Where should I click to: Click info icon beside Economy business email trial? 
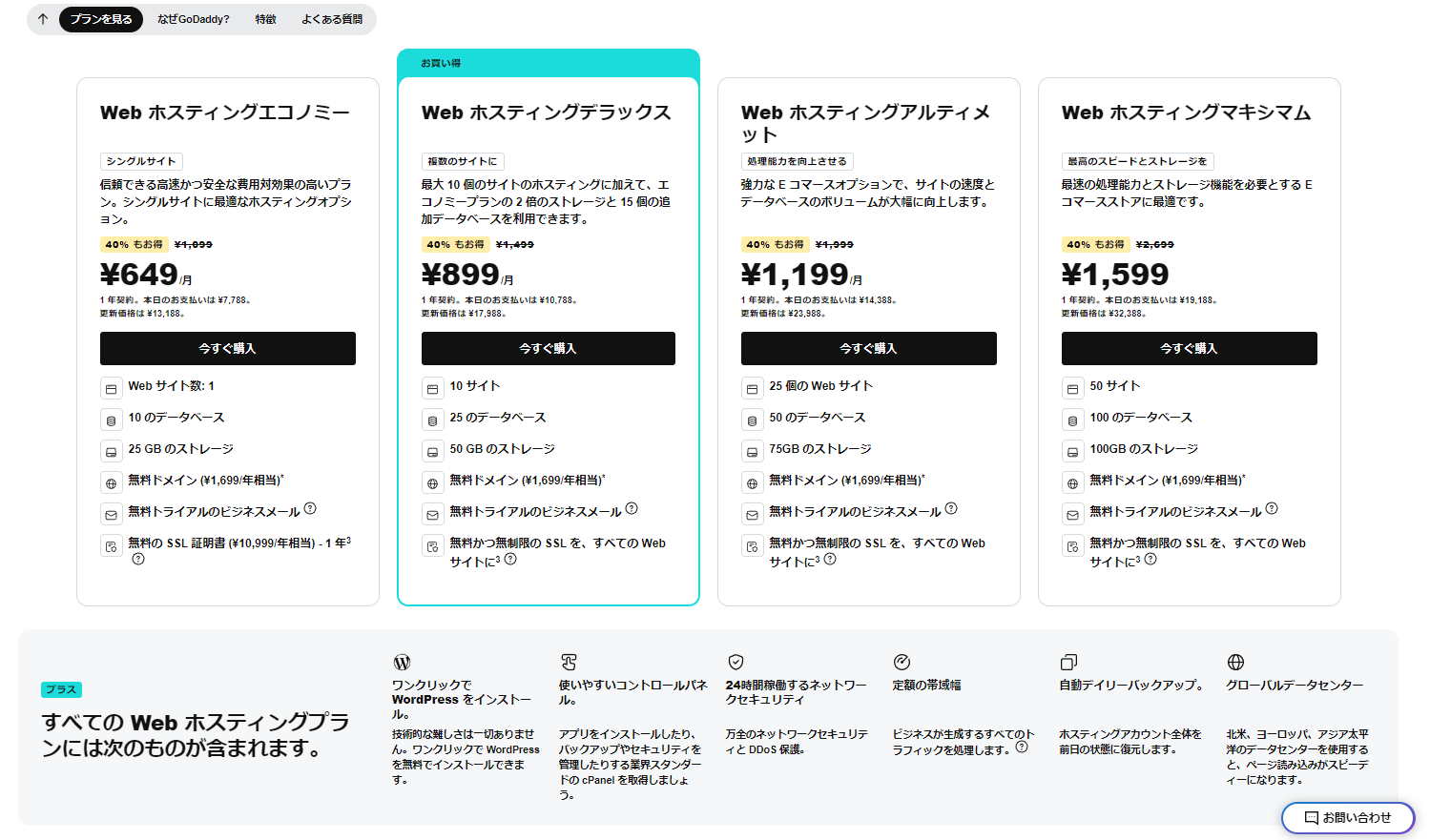[x=310, y=509]
